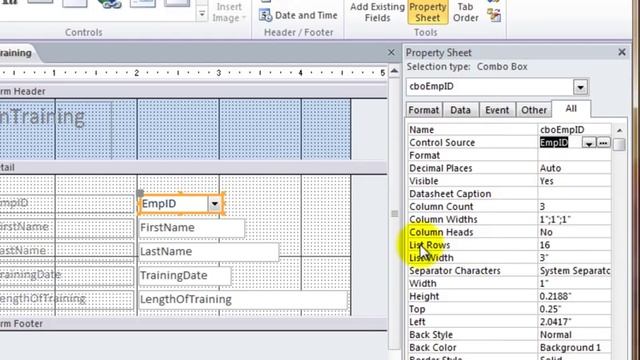Switch to the Data tab
Image resolution: width=640 pixels, height=360 pixels.
pyautogui.click(x=460, y=110)
